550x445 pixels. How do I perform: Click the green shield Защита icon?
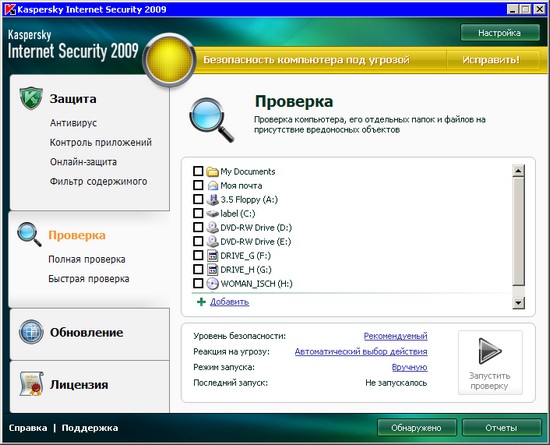(x=31, y=98)
